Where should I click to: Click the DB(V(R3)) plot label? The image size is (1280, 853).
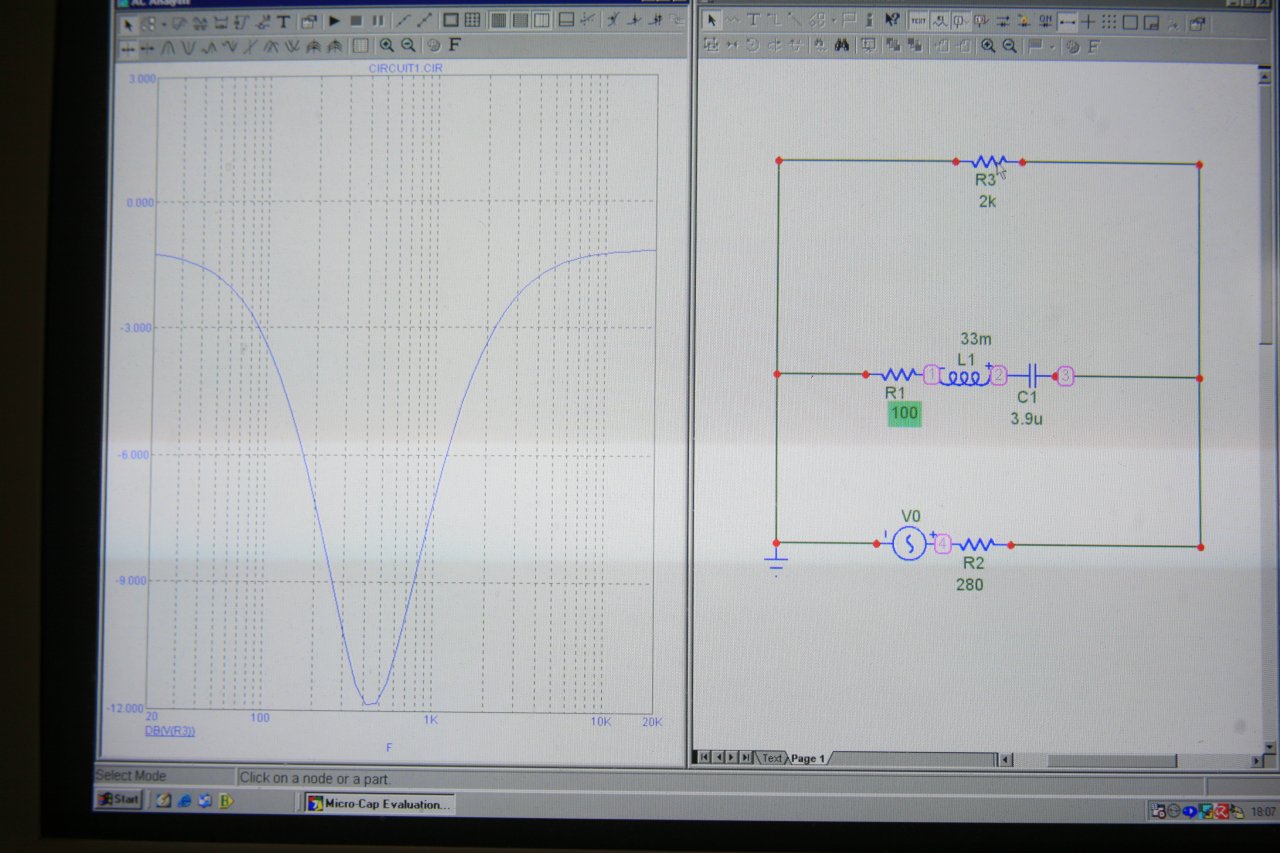tap(170, 731)
